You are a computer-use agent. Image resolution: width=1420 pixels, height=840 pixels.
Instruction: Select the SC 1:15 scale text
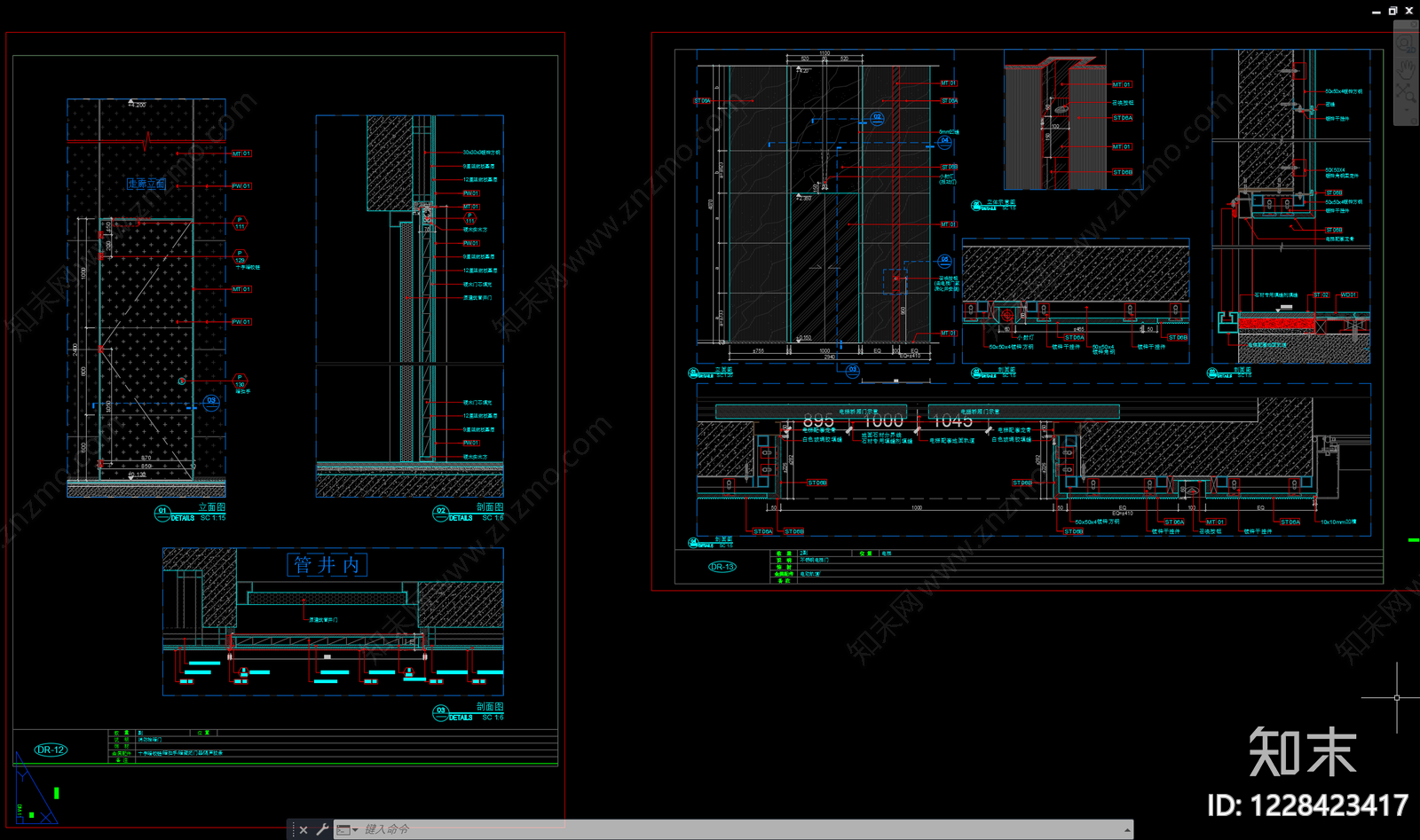click(x=213, y=517)
